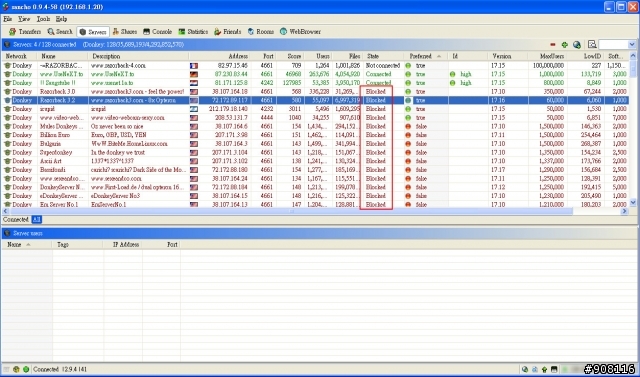Toggle sort arrow on server users Name column
This screenshot has height=377, width=640.
click(x=28, y=245)
